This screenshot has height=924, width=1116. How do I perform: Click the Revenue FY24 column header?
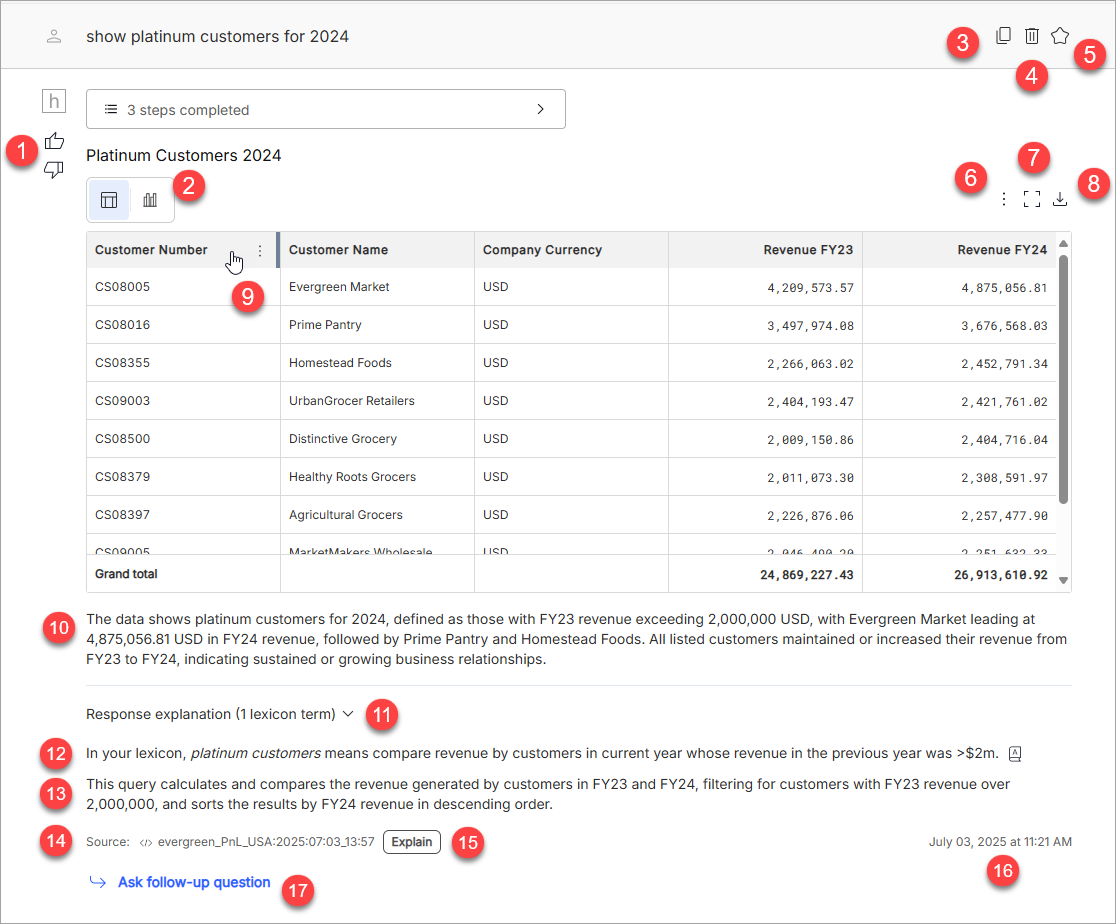point(1001,250)
